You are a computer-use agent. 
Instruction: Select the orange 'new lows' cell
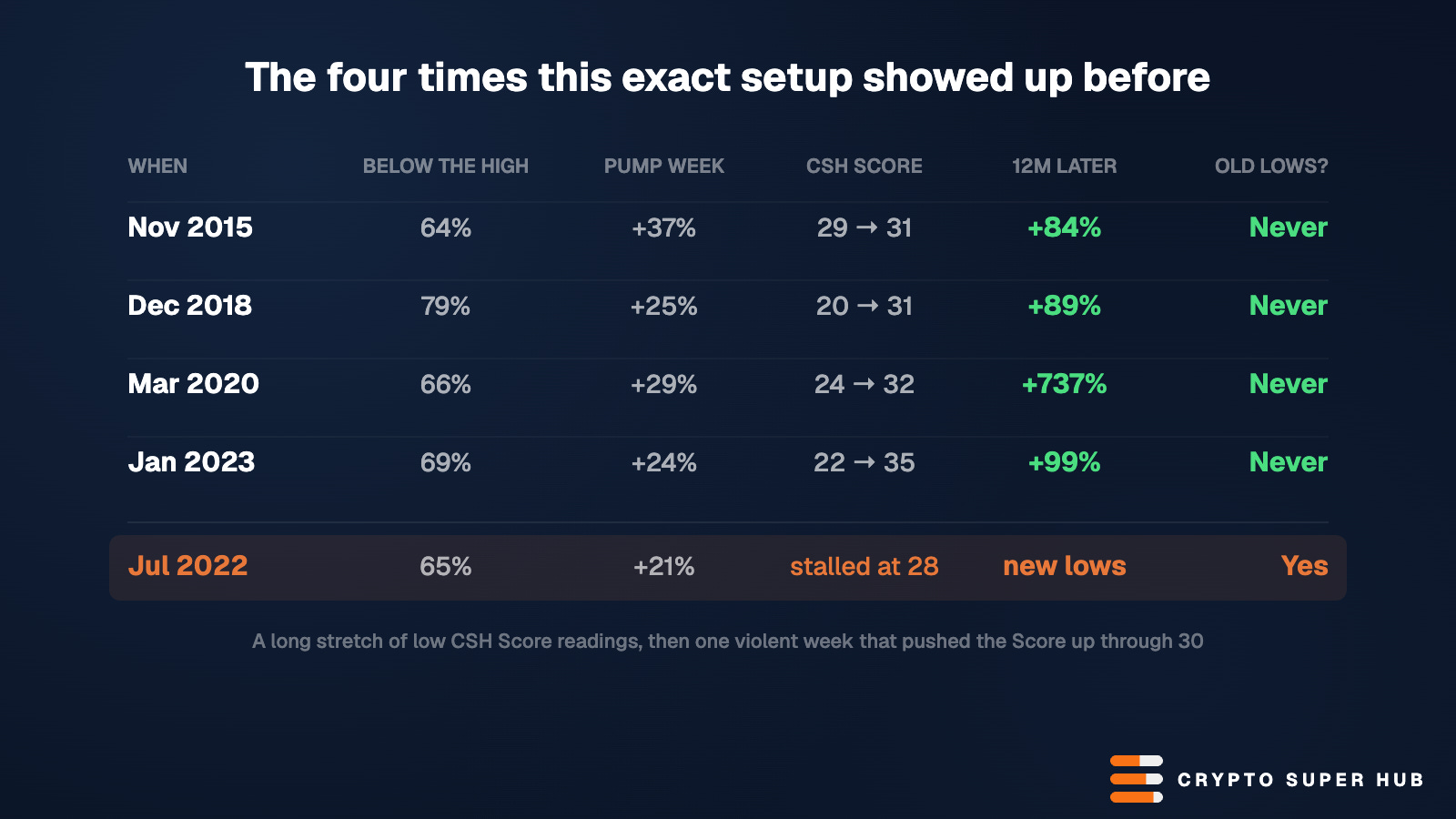[1065, 566]
